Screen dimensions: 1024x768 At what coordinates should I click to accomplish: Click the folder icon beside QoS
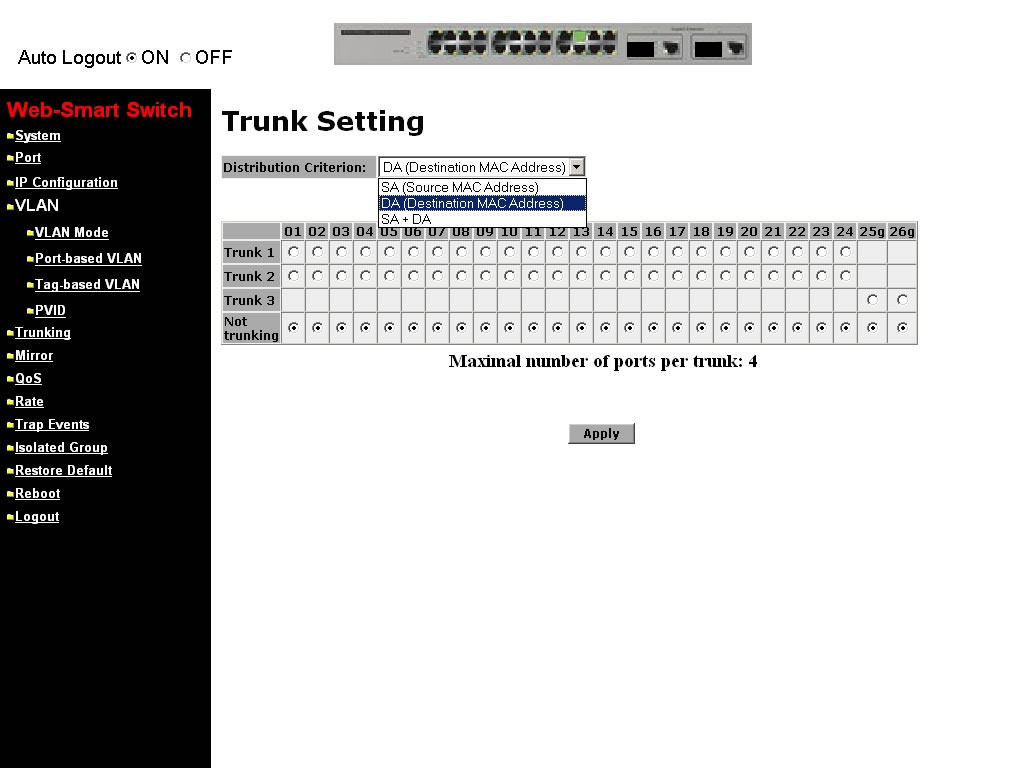[x=10, y=379]
